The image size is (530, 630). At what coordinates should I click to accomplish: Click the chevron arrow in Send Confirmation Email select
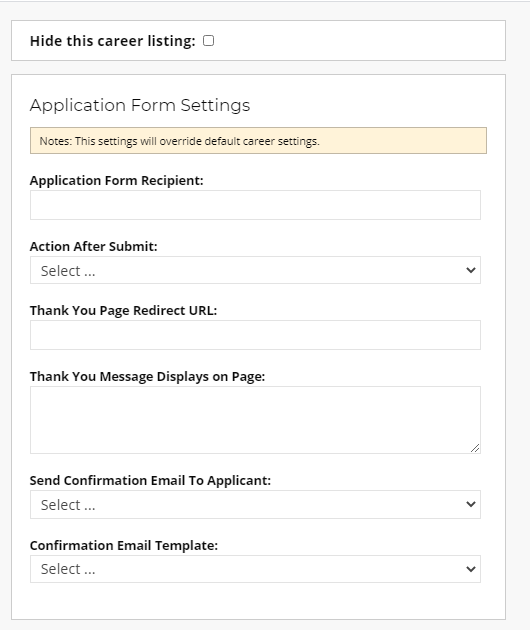(471, 504)
